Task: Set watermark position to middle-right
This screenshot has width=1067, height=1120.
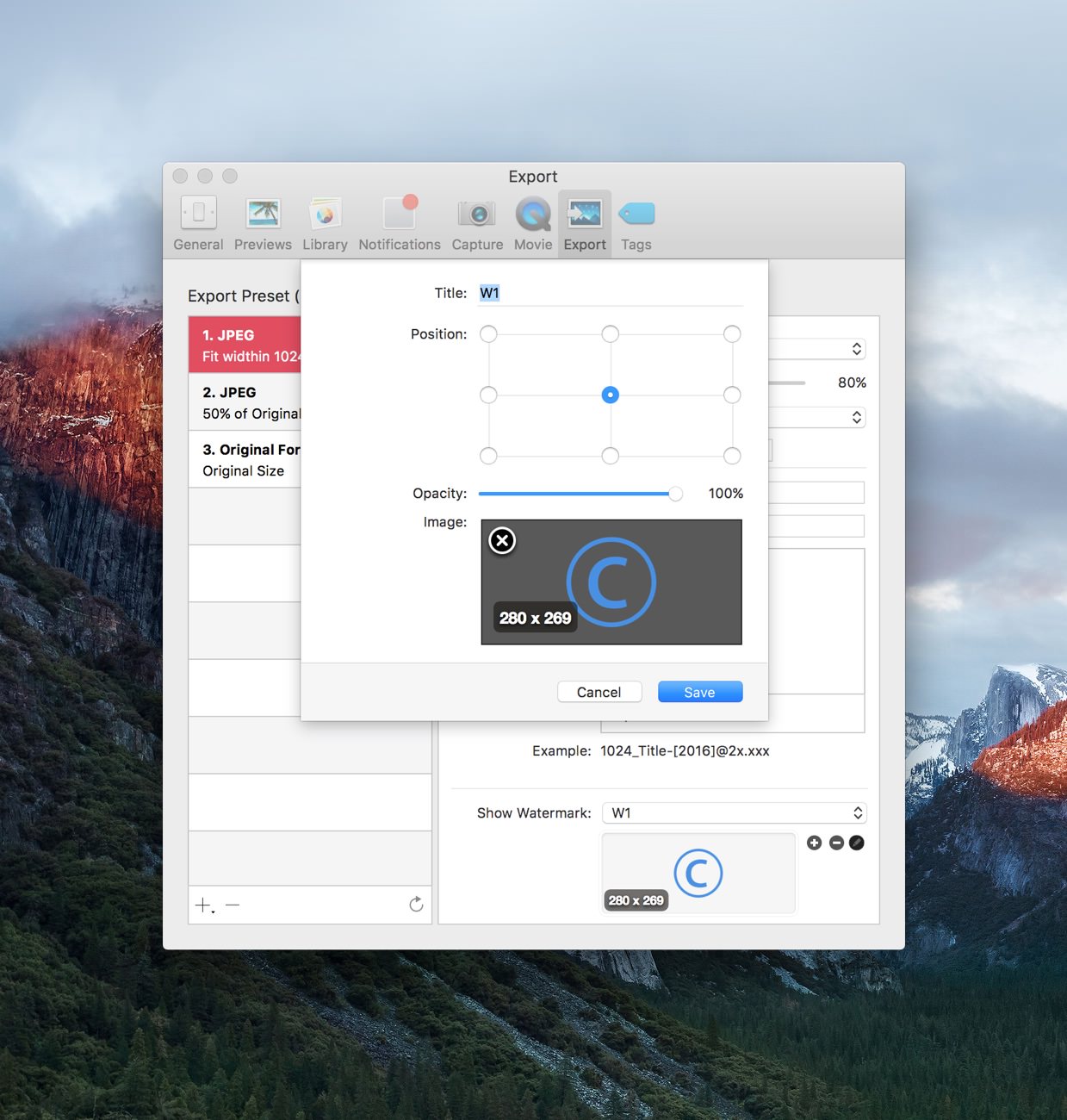Action: tap(732, 395)
